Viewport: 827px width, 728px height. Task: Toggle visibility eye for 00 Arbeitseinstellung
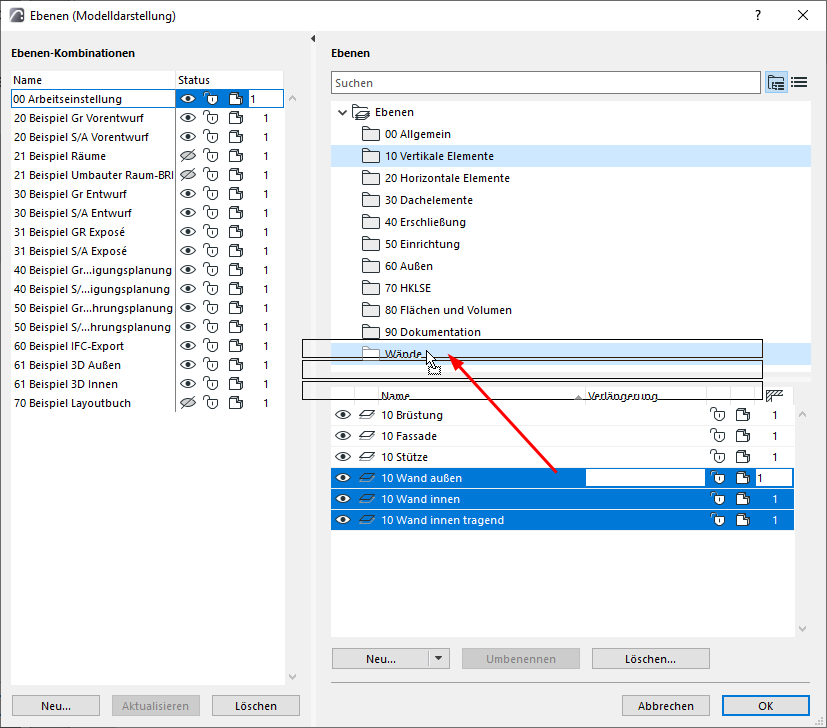point(188,99)
